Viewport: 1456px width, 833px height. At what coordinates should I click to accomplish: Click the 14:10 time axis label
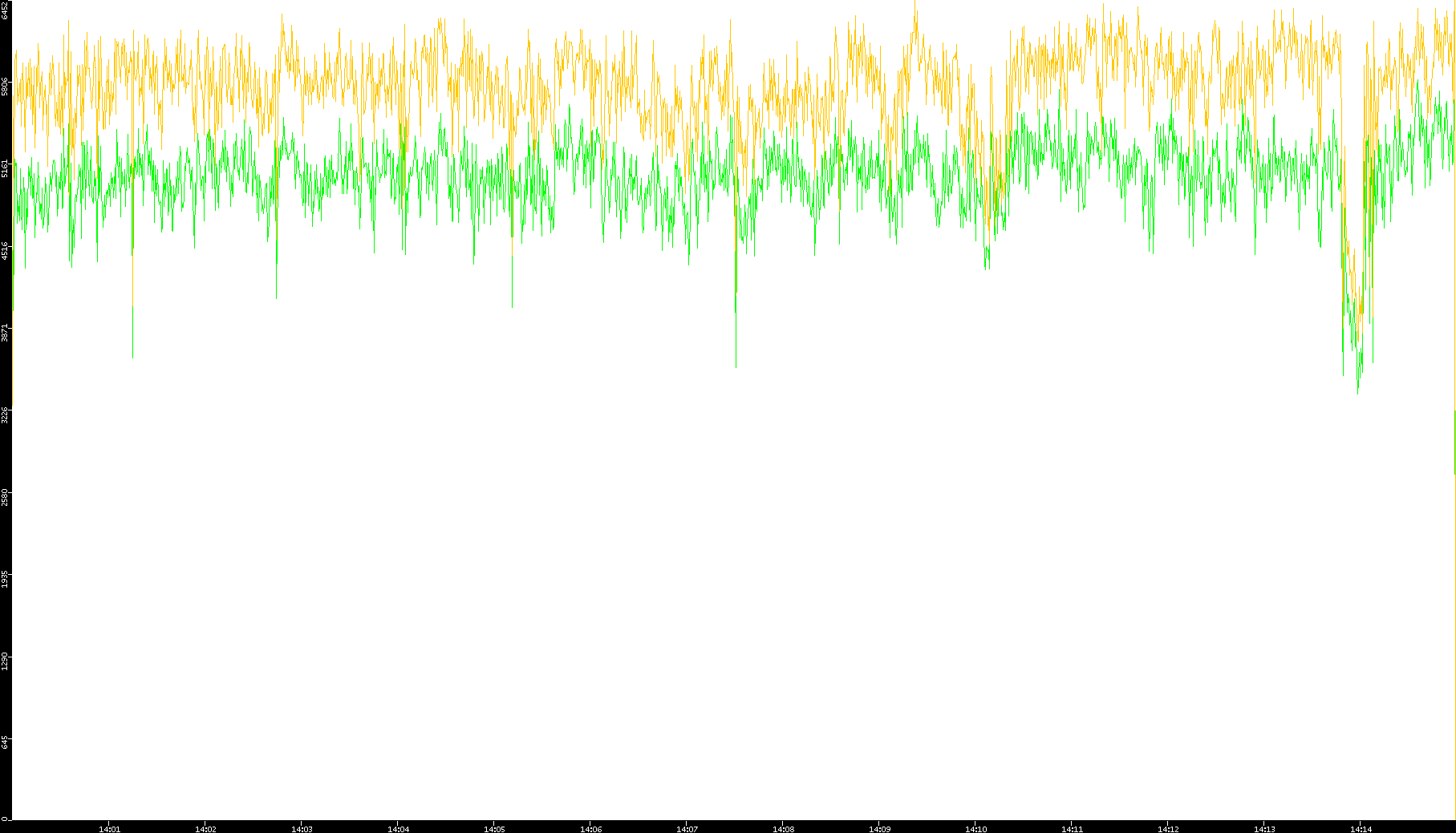(975, 829)
